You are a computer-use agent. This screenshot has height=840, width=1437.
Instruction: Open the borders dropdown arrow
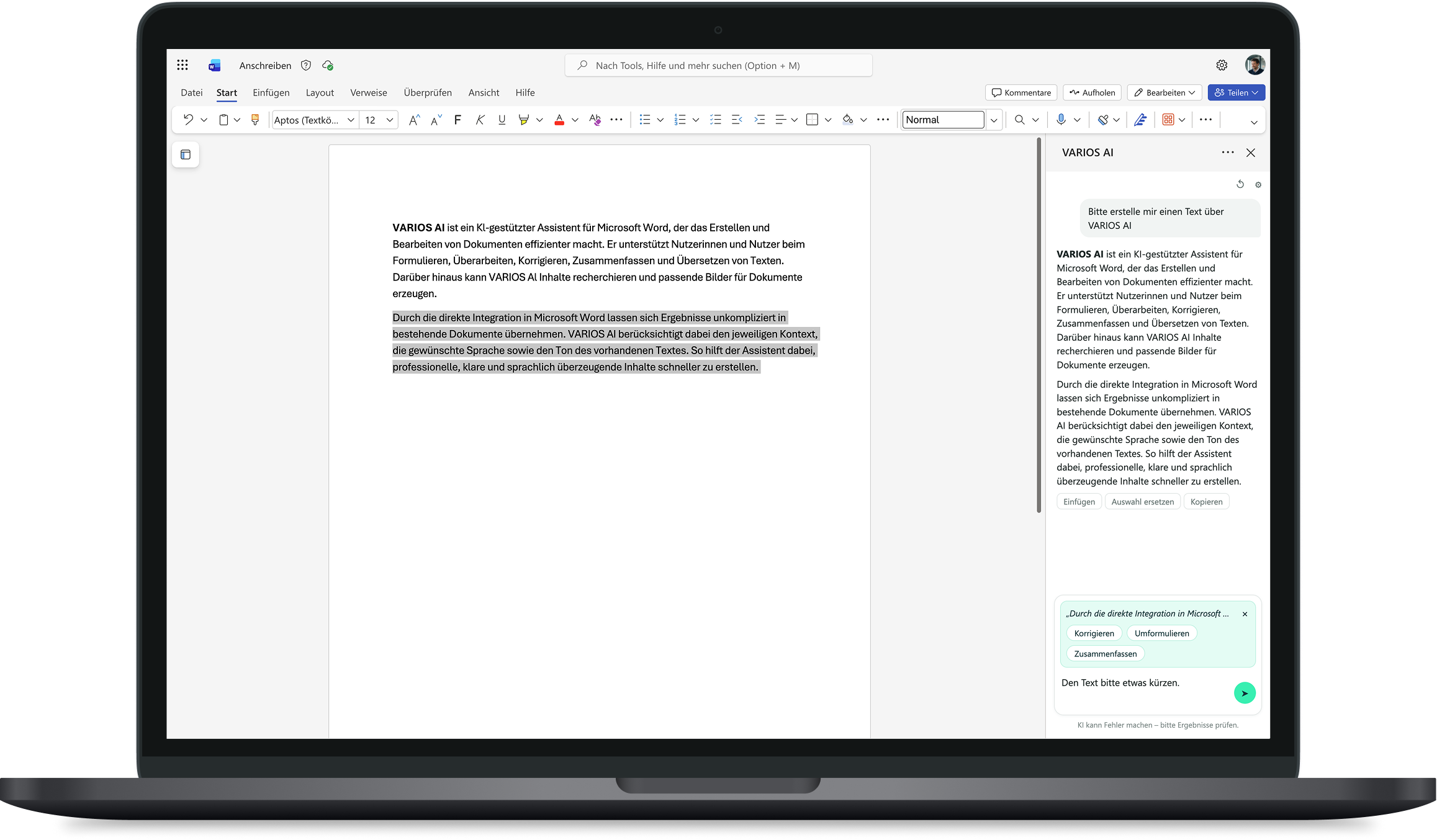828,120
